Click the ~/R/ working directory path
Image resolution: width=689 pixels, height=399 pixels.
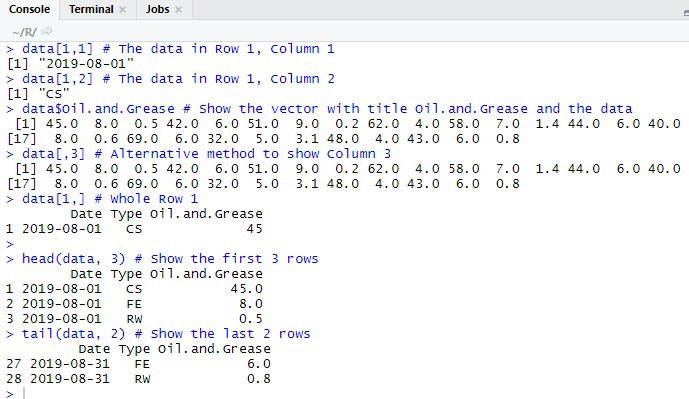click(x=24, y=32)
